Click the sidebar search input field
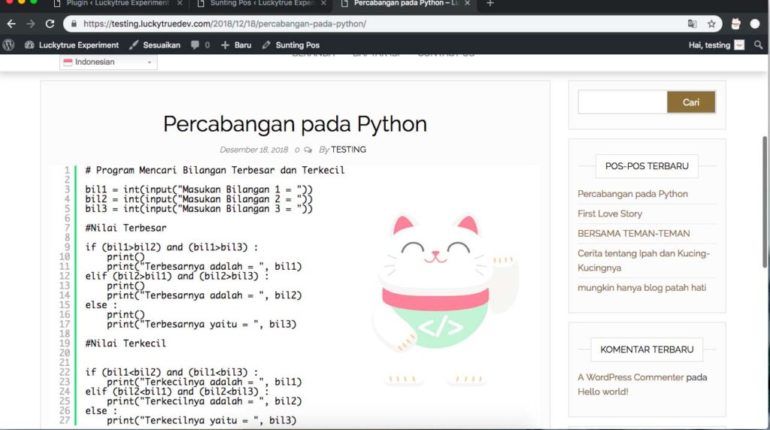 coord(622,102)
